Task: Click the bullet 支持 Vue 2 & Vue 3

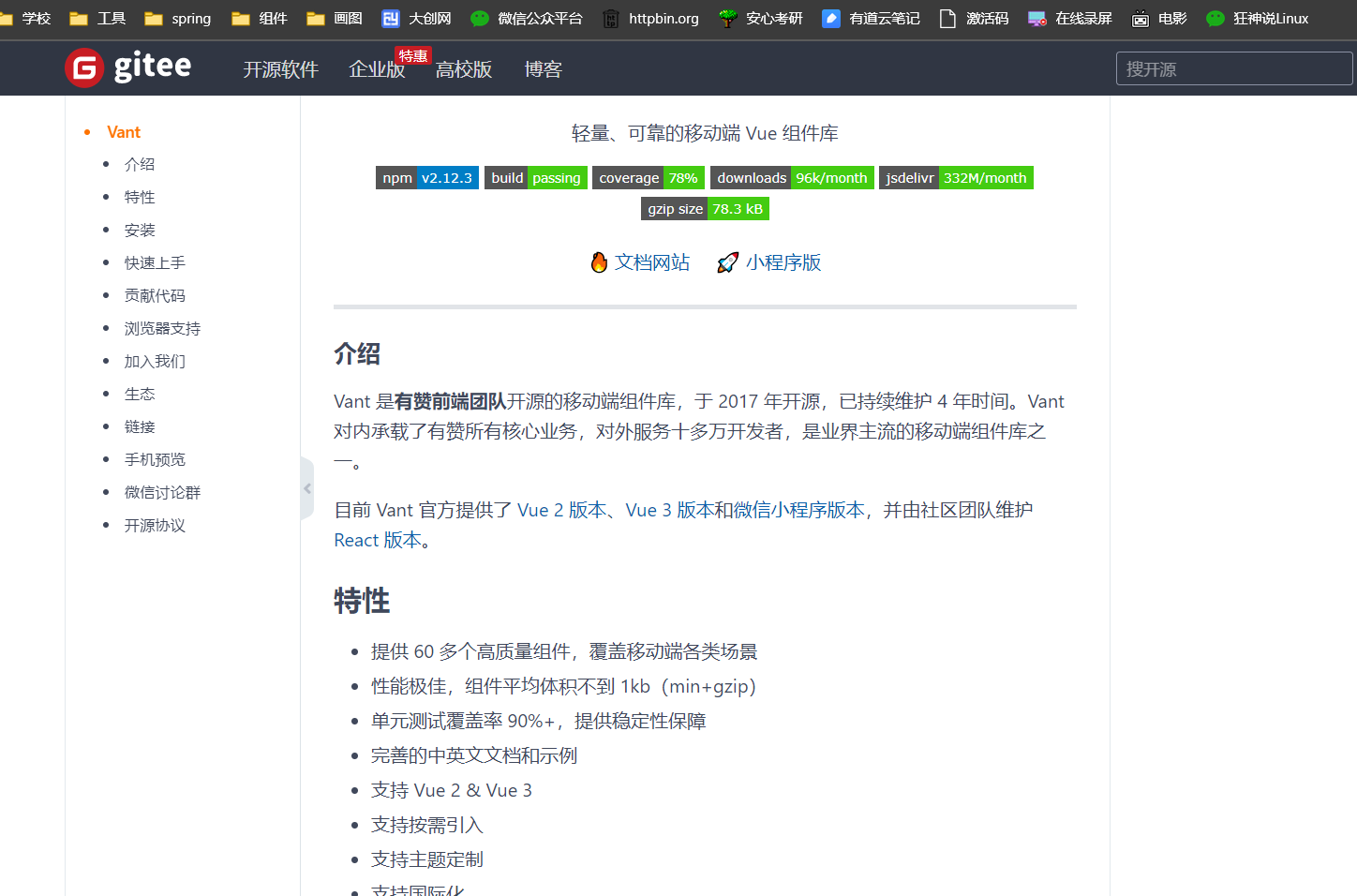Action: click(x=452, y=790)
